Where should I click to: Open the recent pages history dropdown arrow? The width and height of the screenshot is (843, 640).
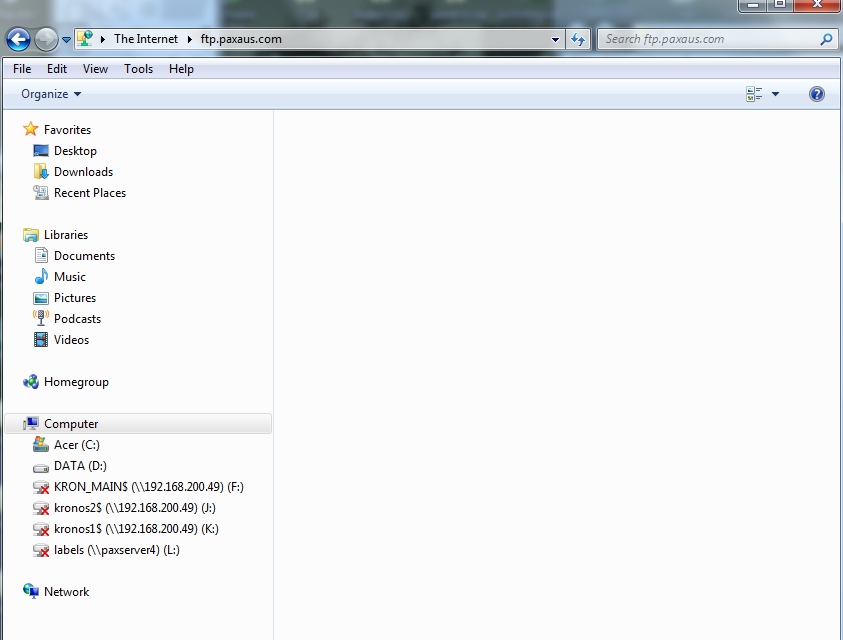pos(66,40)
